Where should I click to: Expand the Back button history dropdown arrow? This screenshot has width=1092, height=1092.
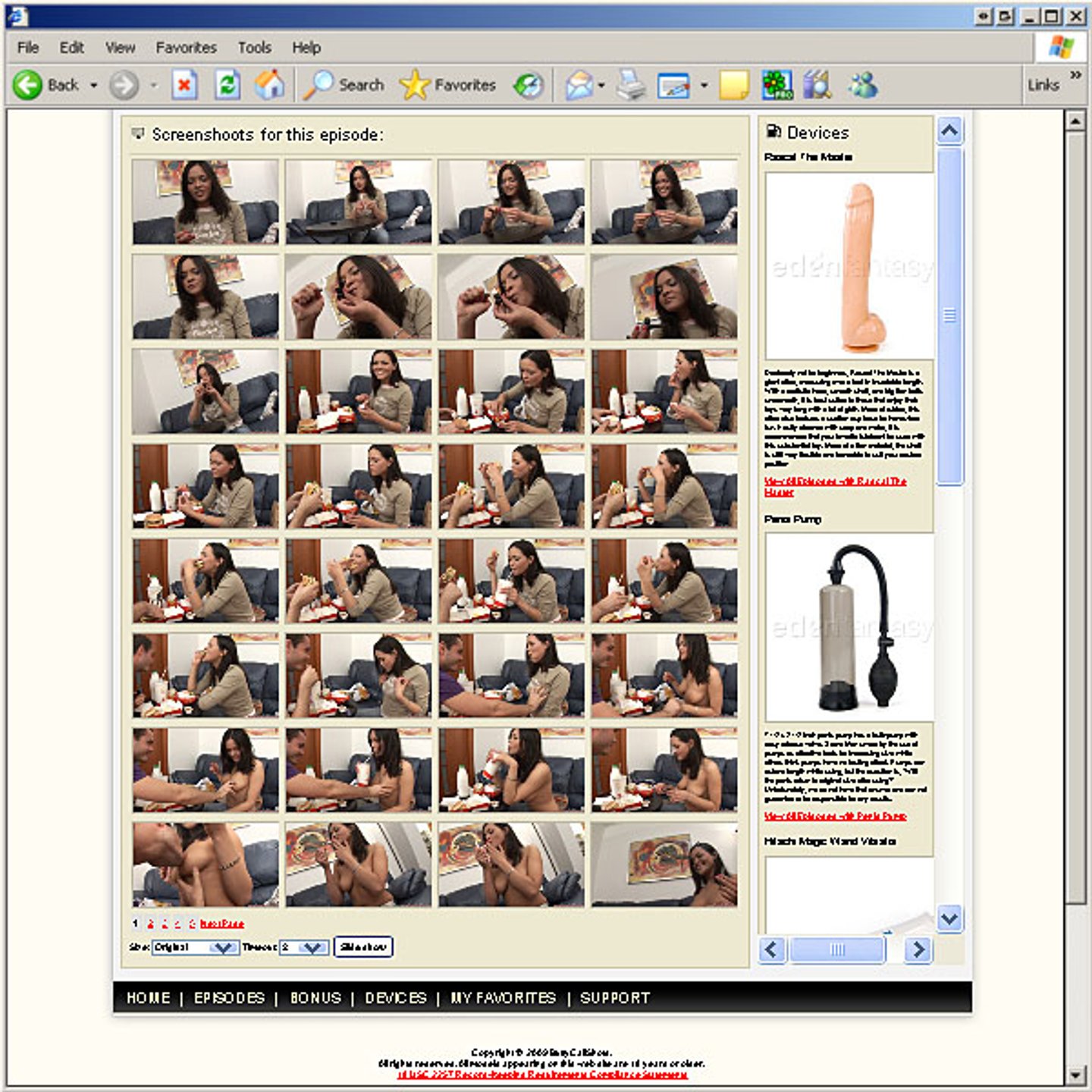click(94, 86)
